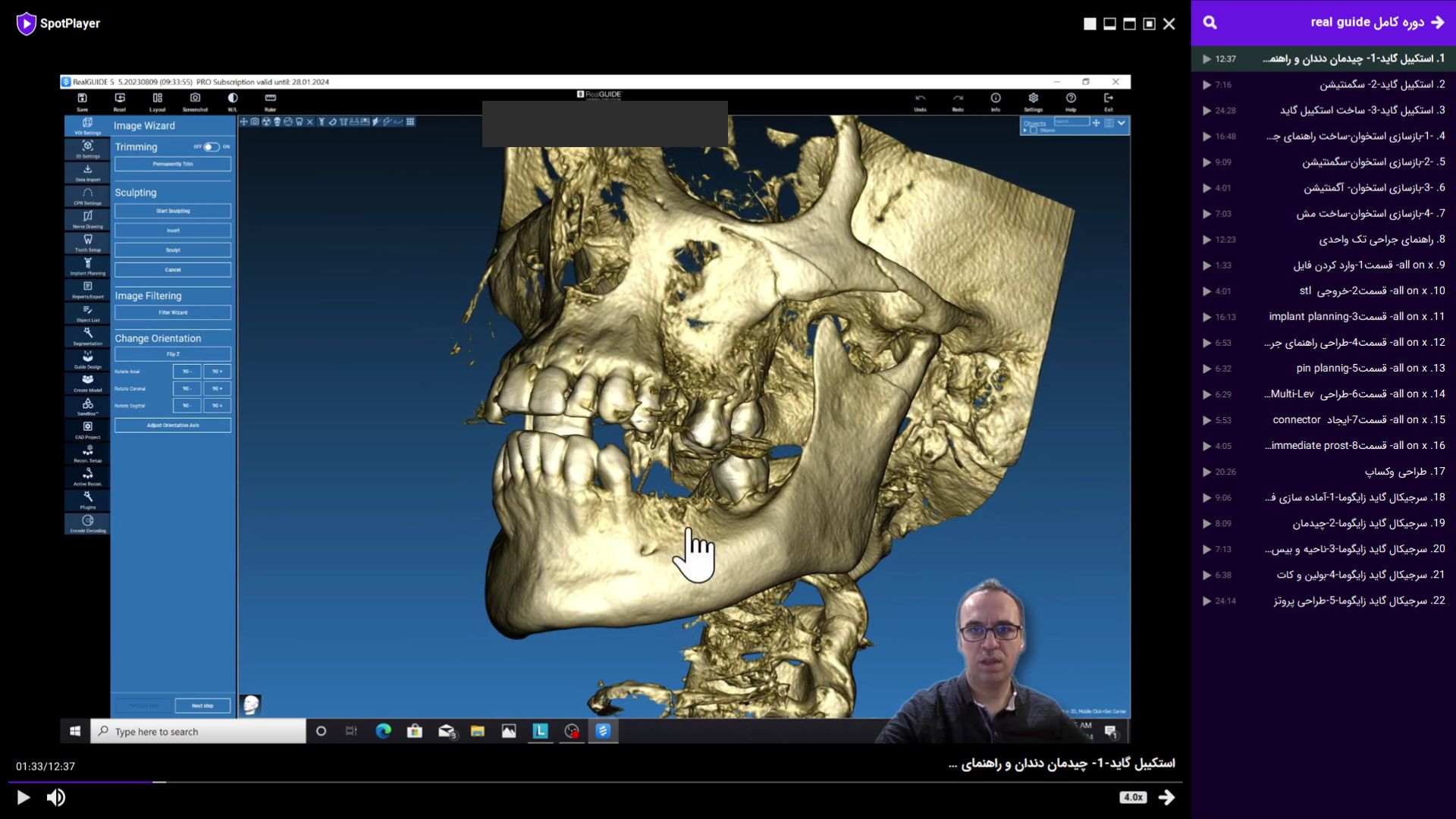The image size is (1456, 819).
Task: Click the Objects search field
Action: [x=1071, y=121]
